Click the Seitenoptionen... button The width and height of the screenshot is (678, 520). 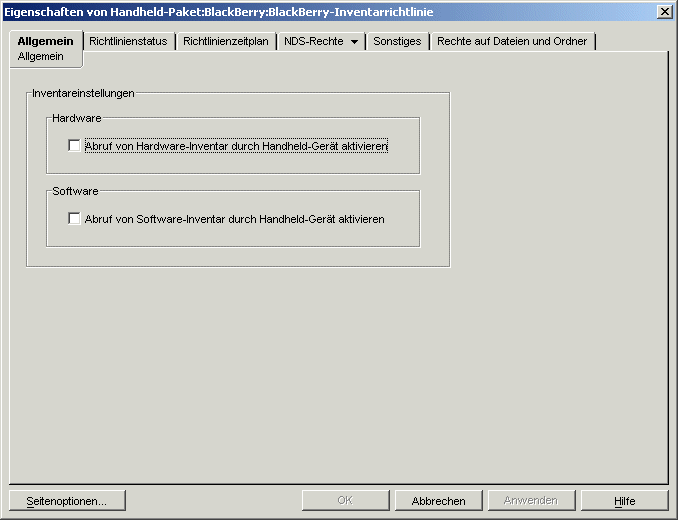67,501
